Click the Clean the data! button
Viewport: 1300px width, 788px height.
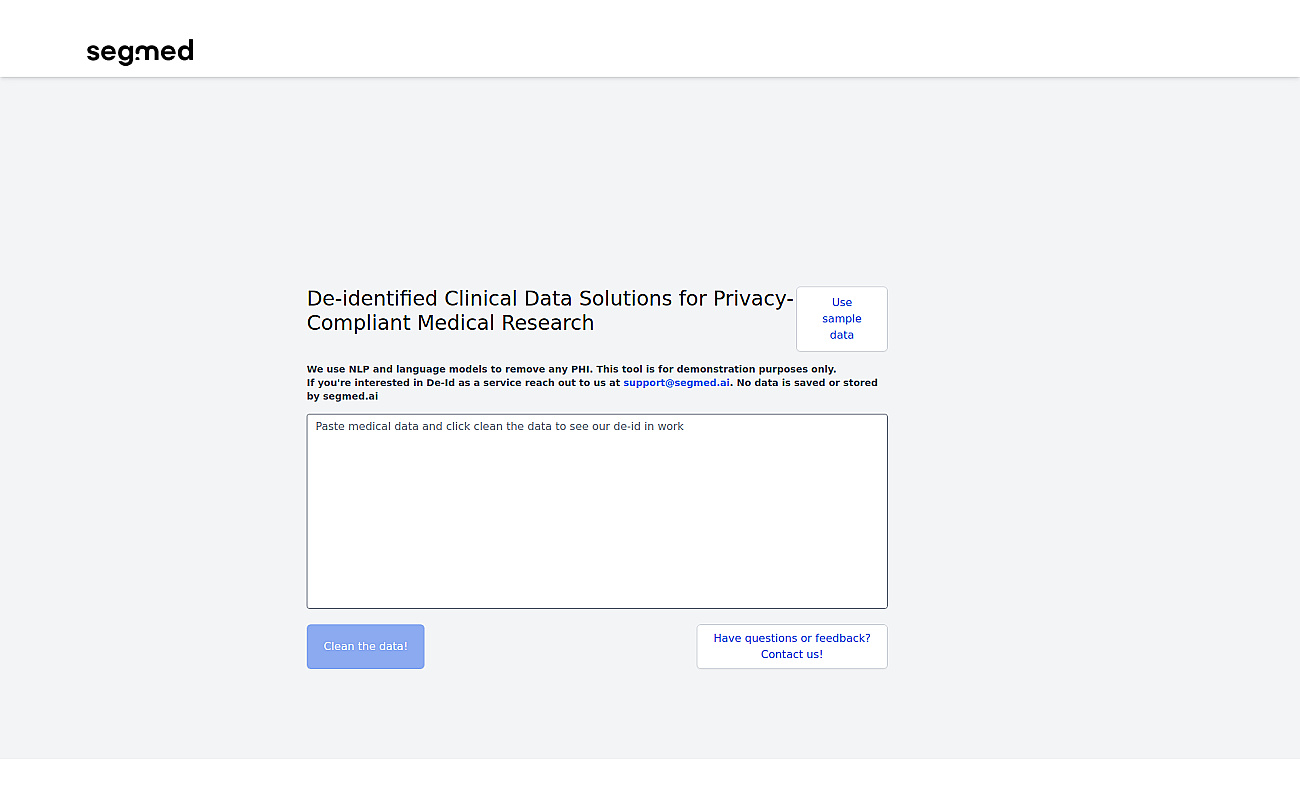365,647
